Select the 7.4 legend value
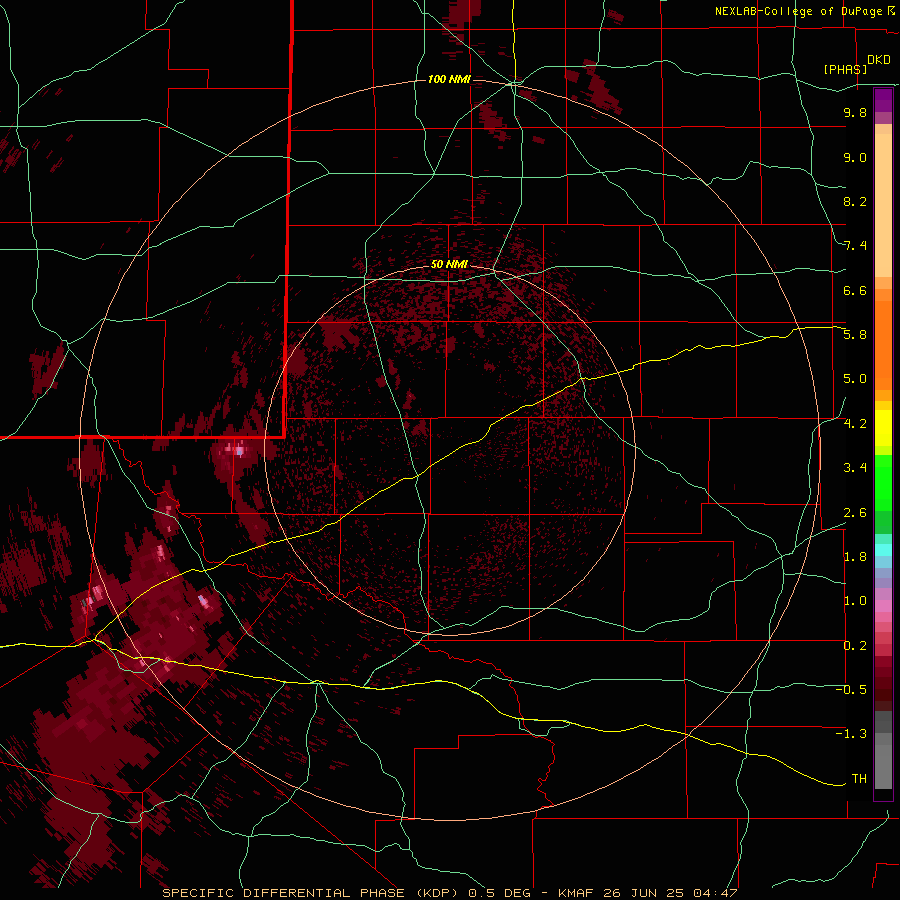This screenshot has height=900, width=900. [855, 246]
